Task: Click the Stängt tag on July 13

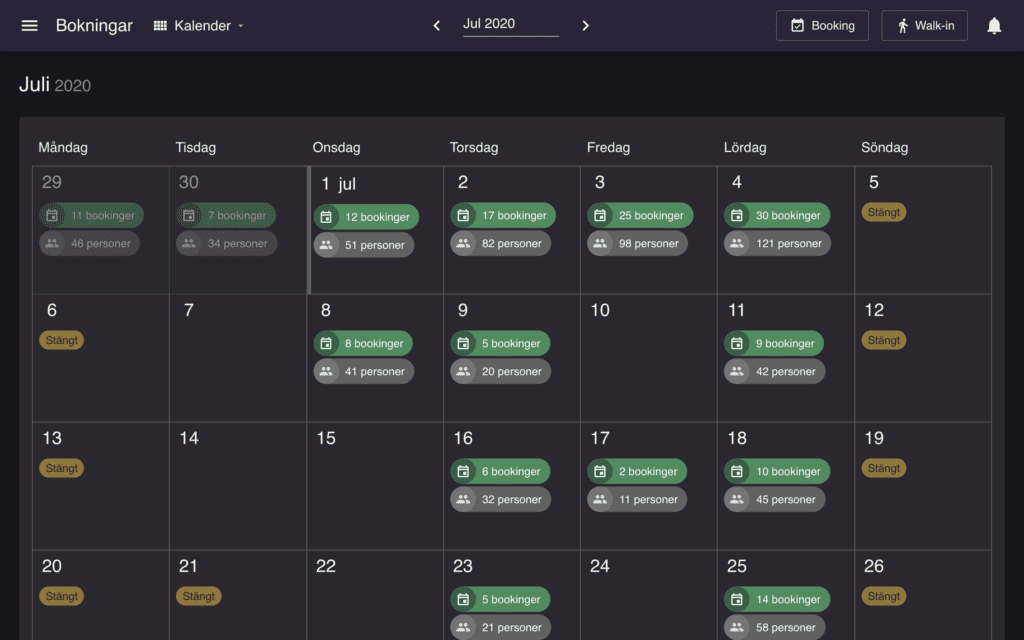Action: [61, 468]
